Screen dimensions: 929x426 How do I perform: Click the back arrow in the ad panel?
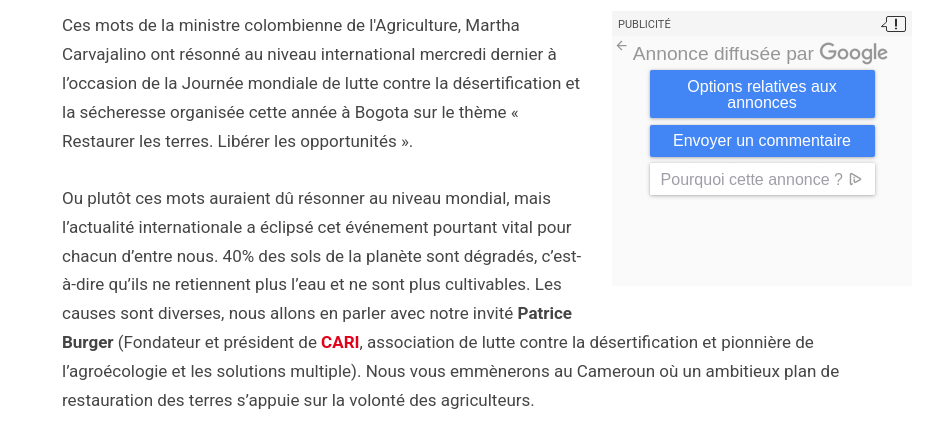tap(622, 46)
